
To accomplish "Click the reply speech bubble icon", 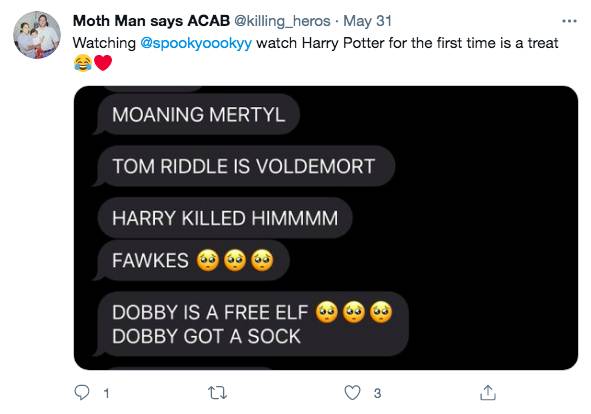I will pos(81,393).
